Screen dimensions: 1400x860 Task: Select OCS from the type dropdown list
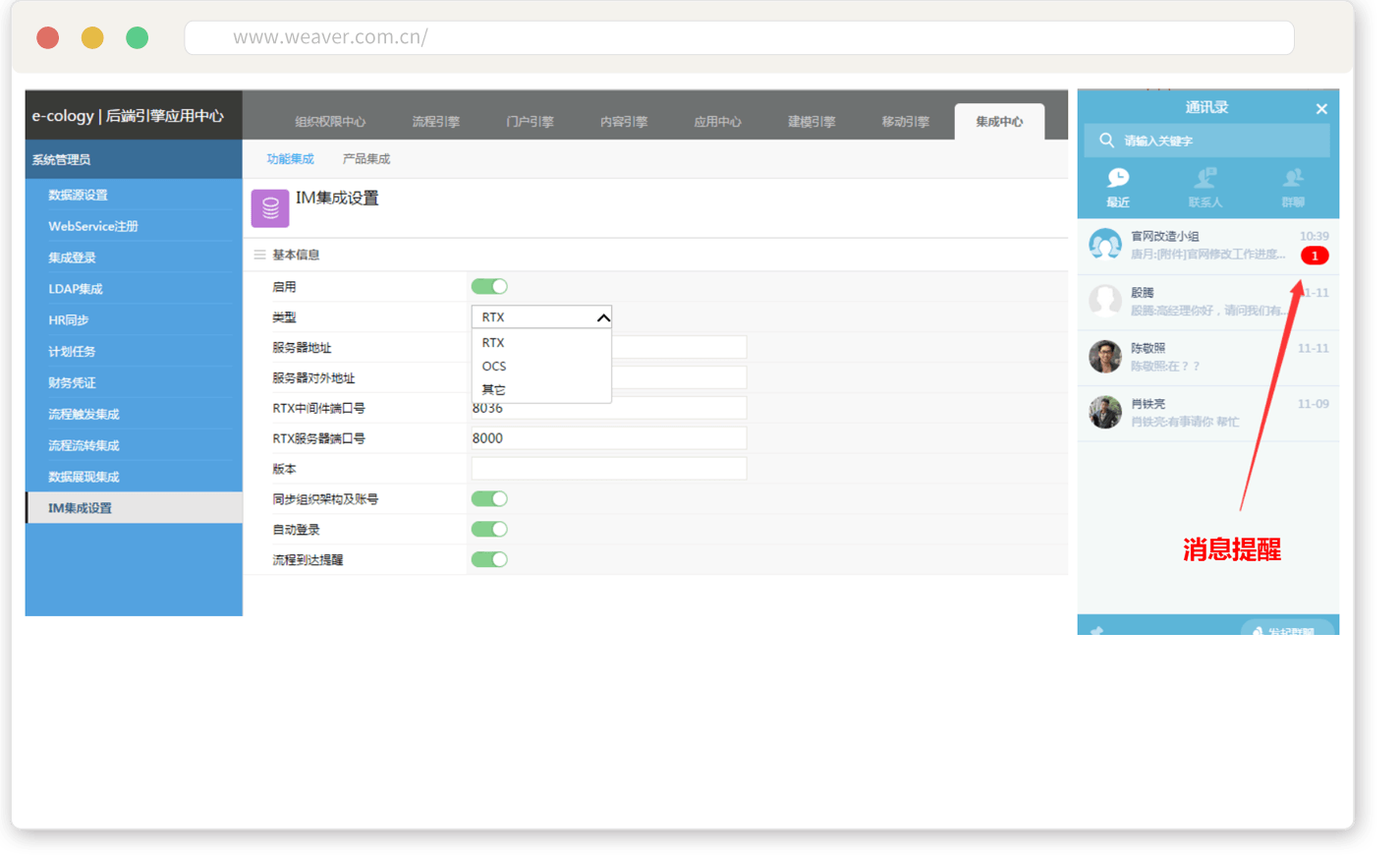[494, 366]
